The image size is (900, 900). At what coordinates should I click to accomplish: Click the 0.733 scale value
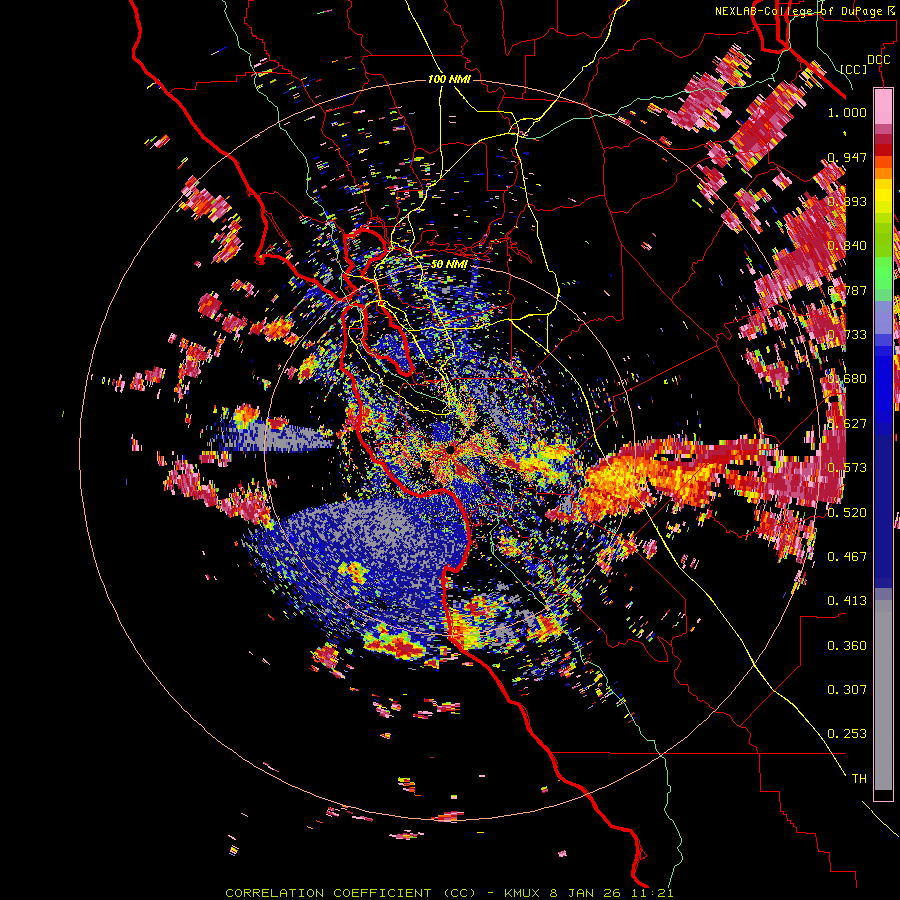coord(847,334)
